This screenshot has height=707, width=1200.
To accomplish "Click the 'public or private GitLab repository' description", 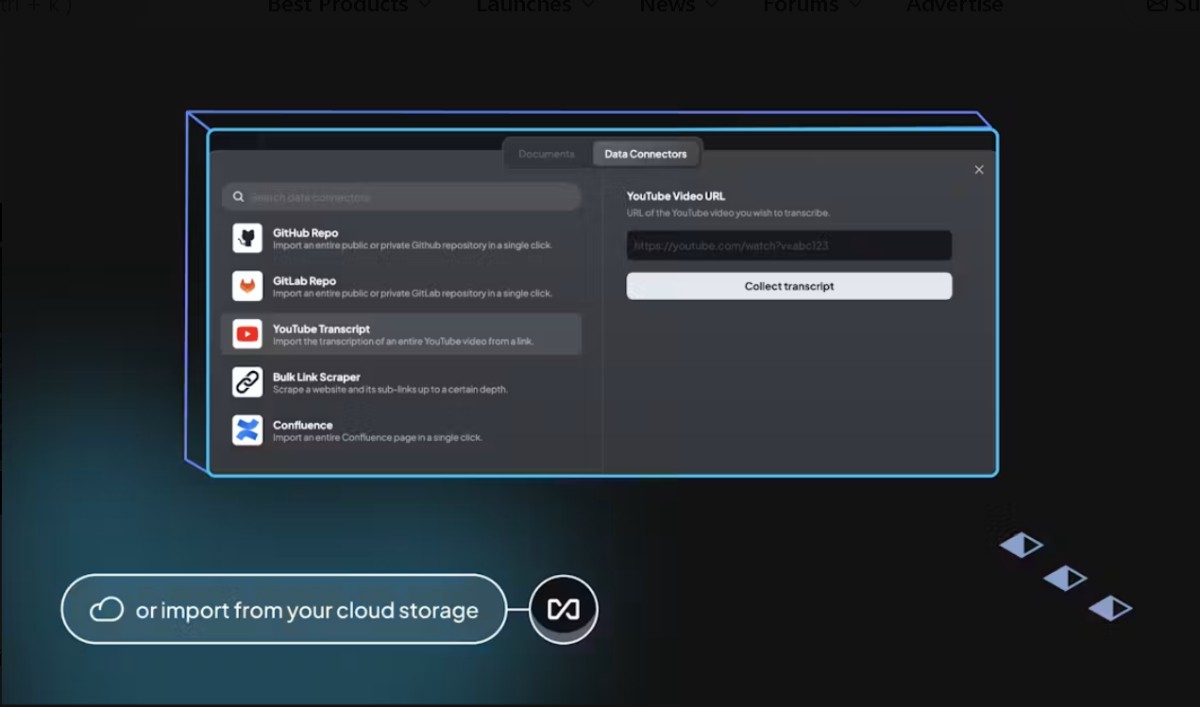I will tap(412, 293).
